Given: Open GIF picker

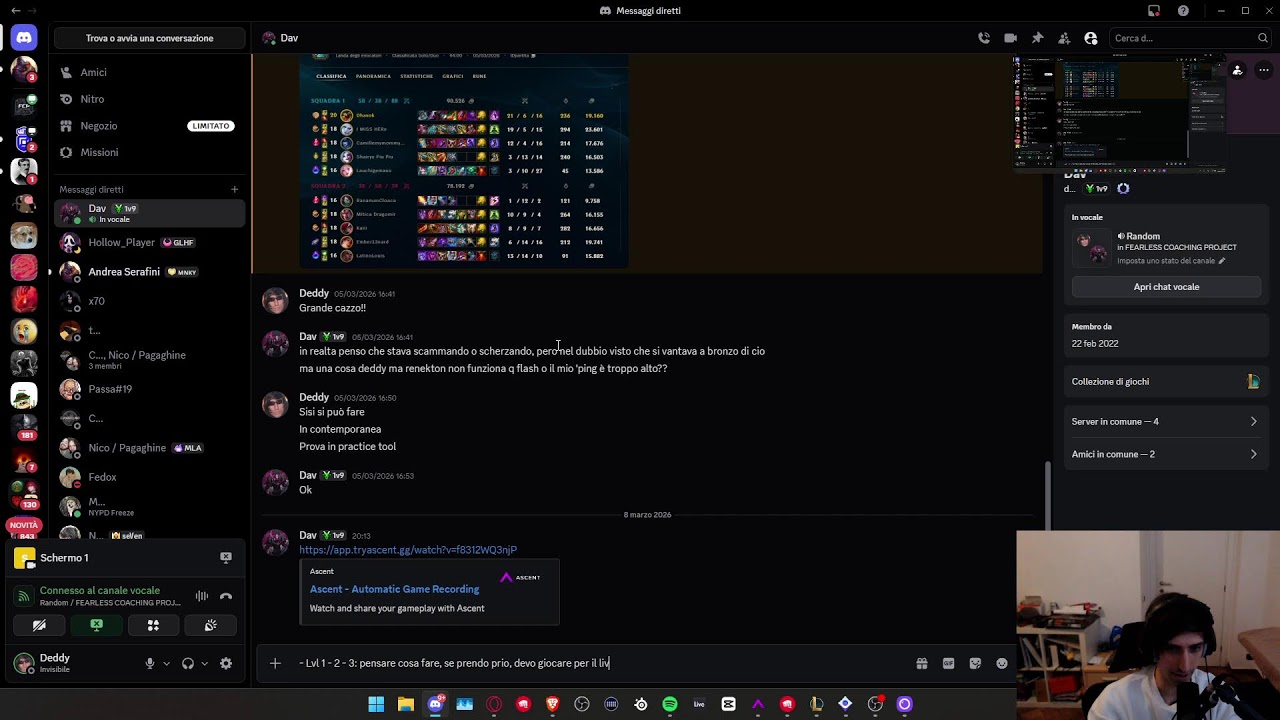Looking at the screenshot, I should pos(948,663).
